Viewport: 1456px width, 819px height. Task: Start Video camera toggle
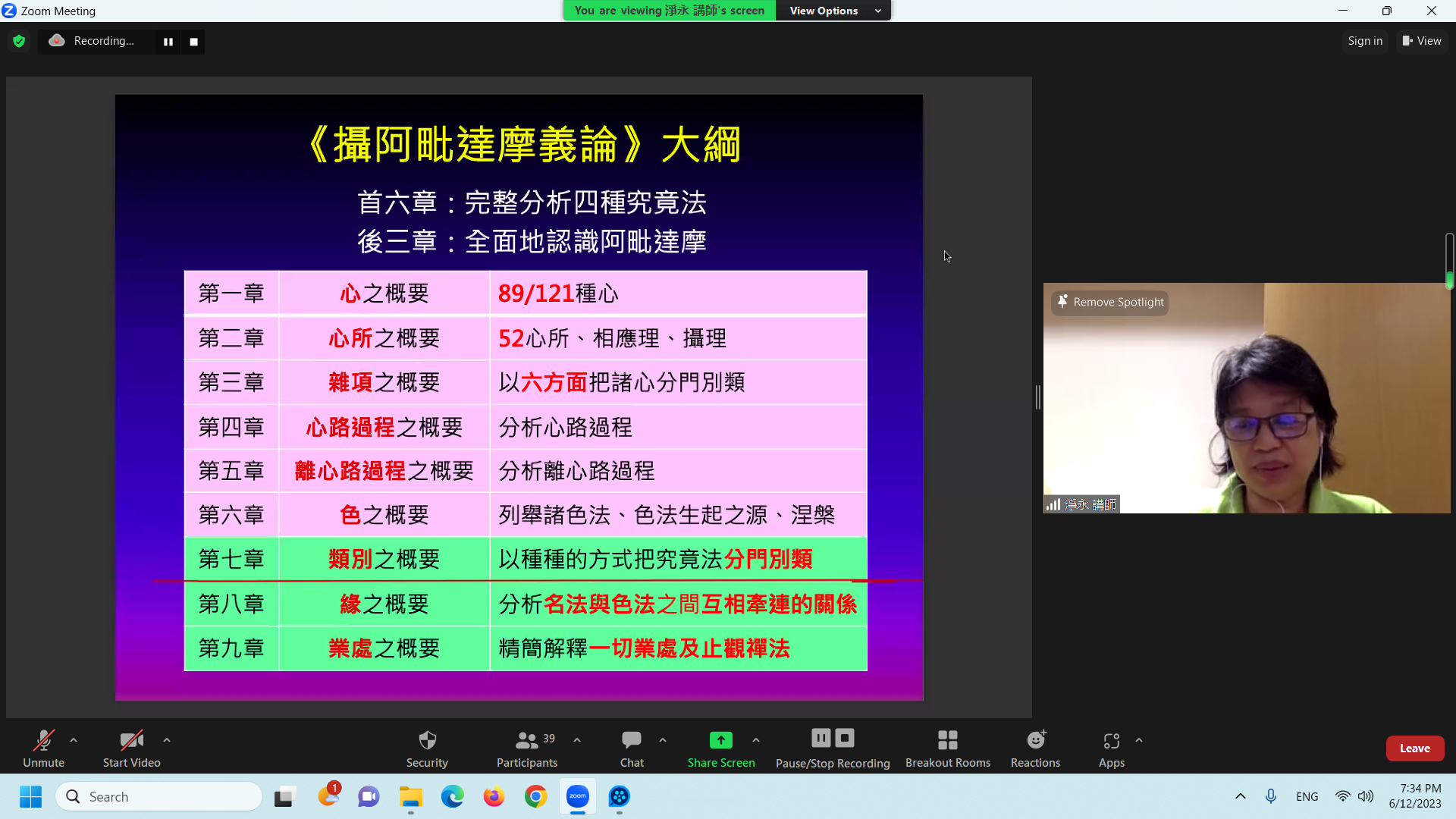click(x=131, y=741)
